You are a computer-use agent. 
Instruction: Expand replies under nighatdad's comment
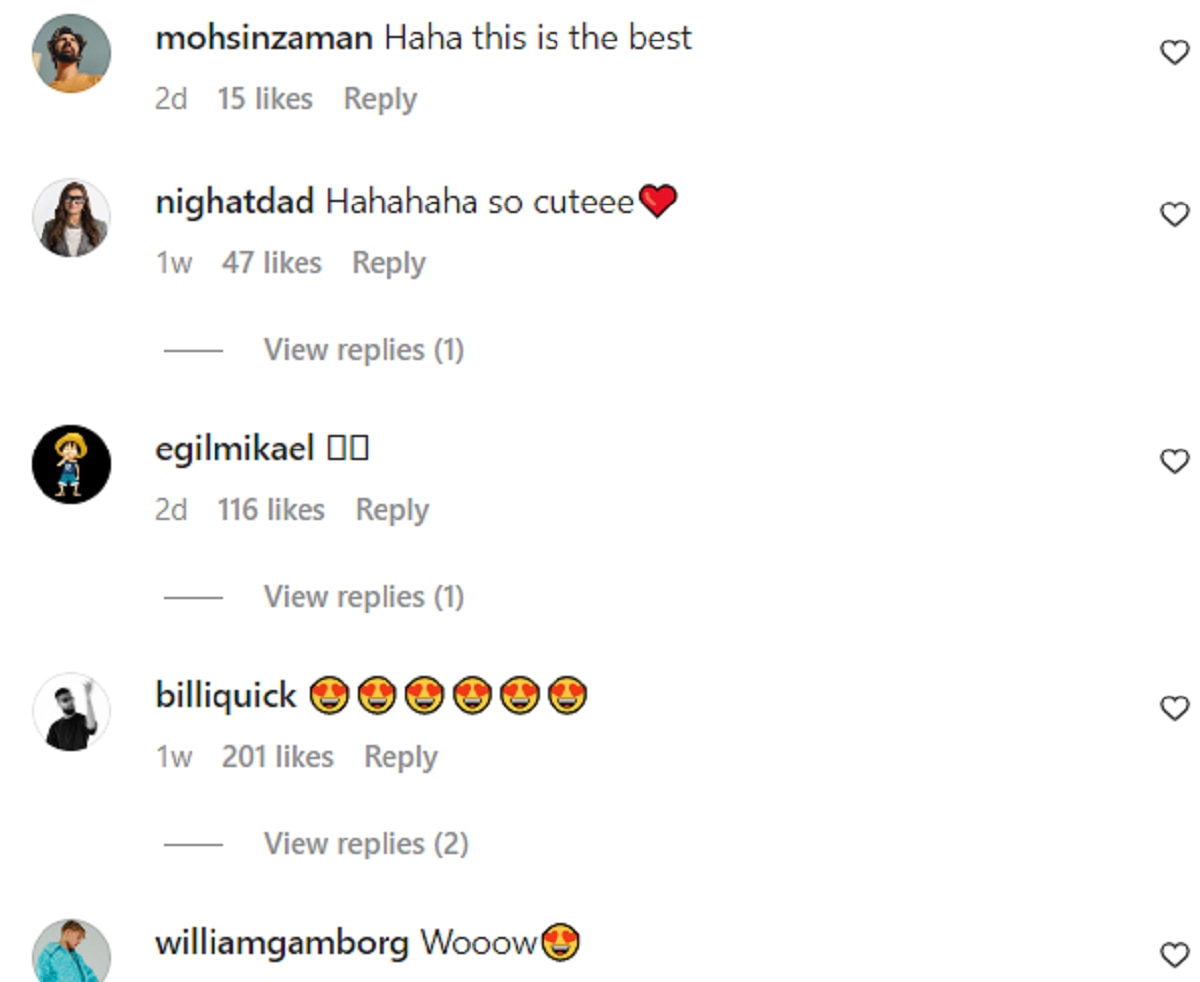click(364, 350)
